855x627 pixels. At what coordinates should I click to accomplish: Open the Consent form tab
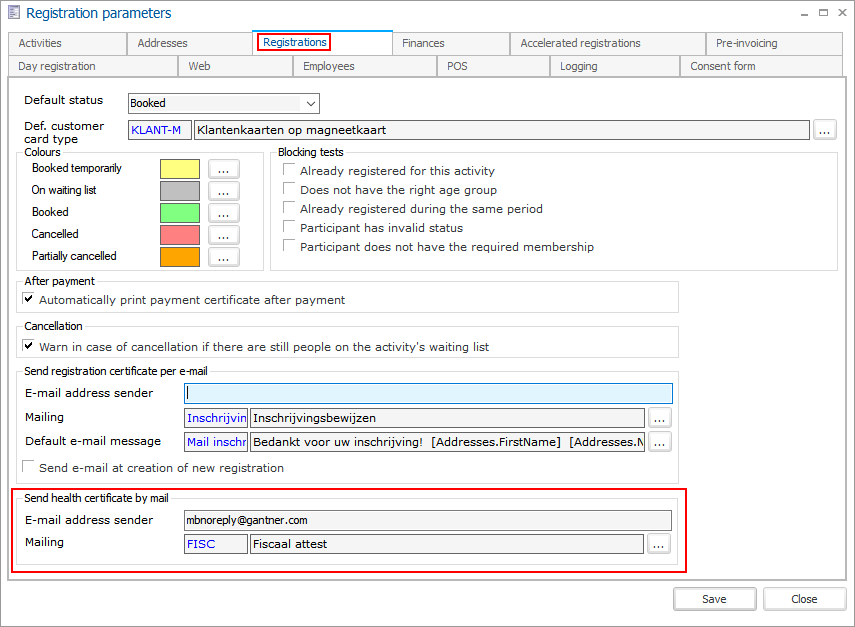coord(722,66)
